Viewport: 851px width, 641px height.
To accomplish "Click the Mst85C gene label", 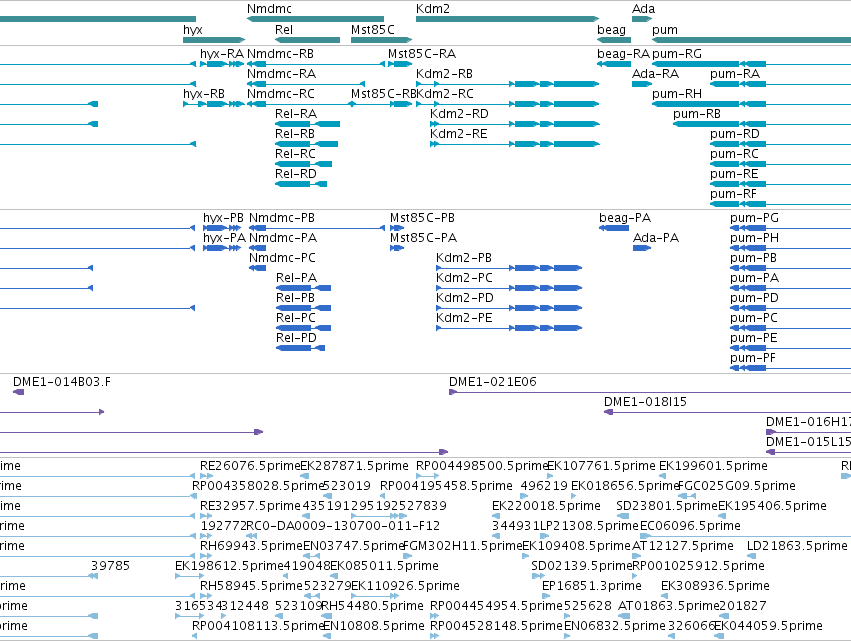I will click(373, 30).
